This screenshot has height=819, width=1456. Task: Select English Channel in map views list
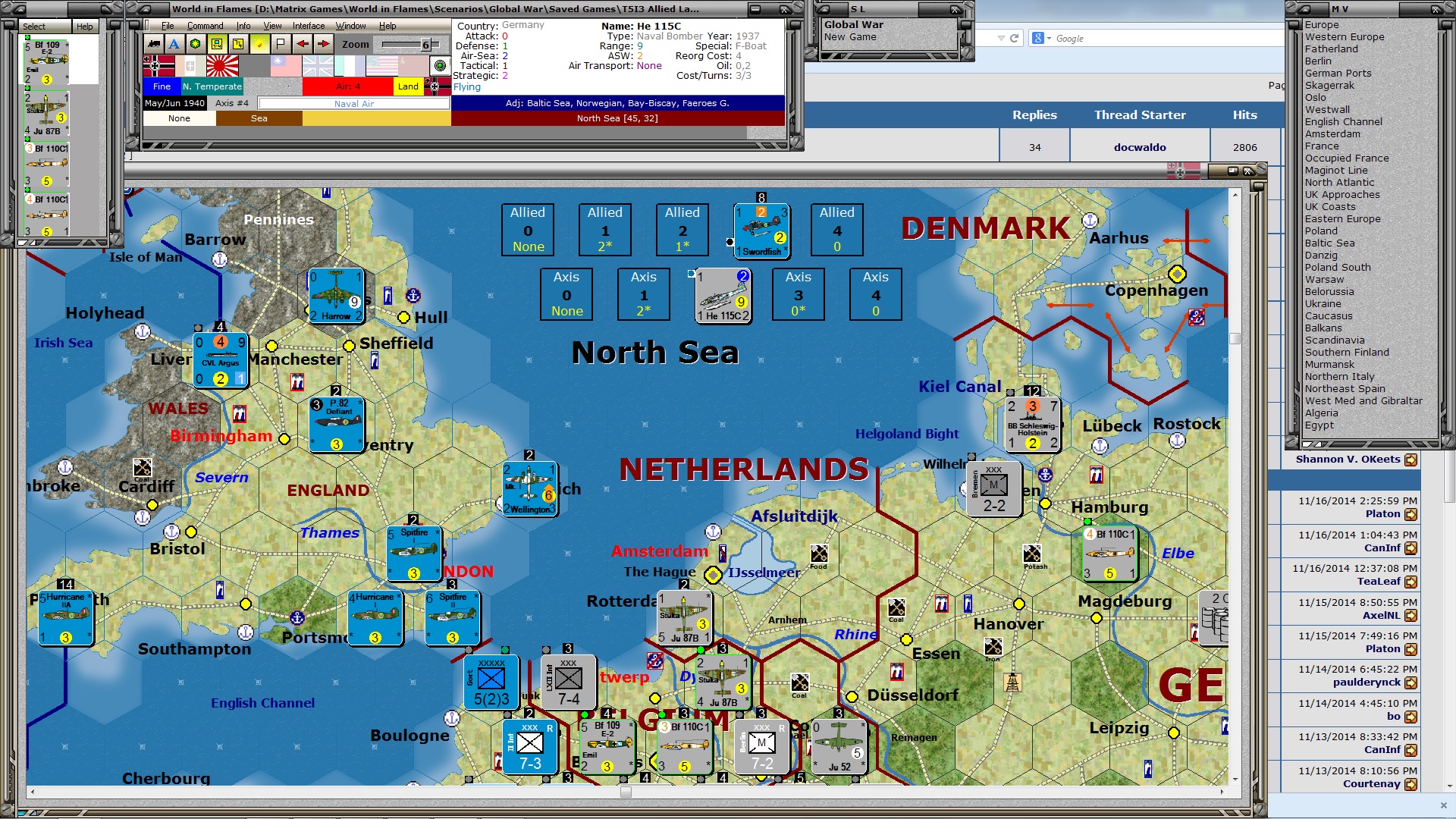click(x=1343, y=122)
